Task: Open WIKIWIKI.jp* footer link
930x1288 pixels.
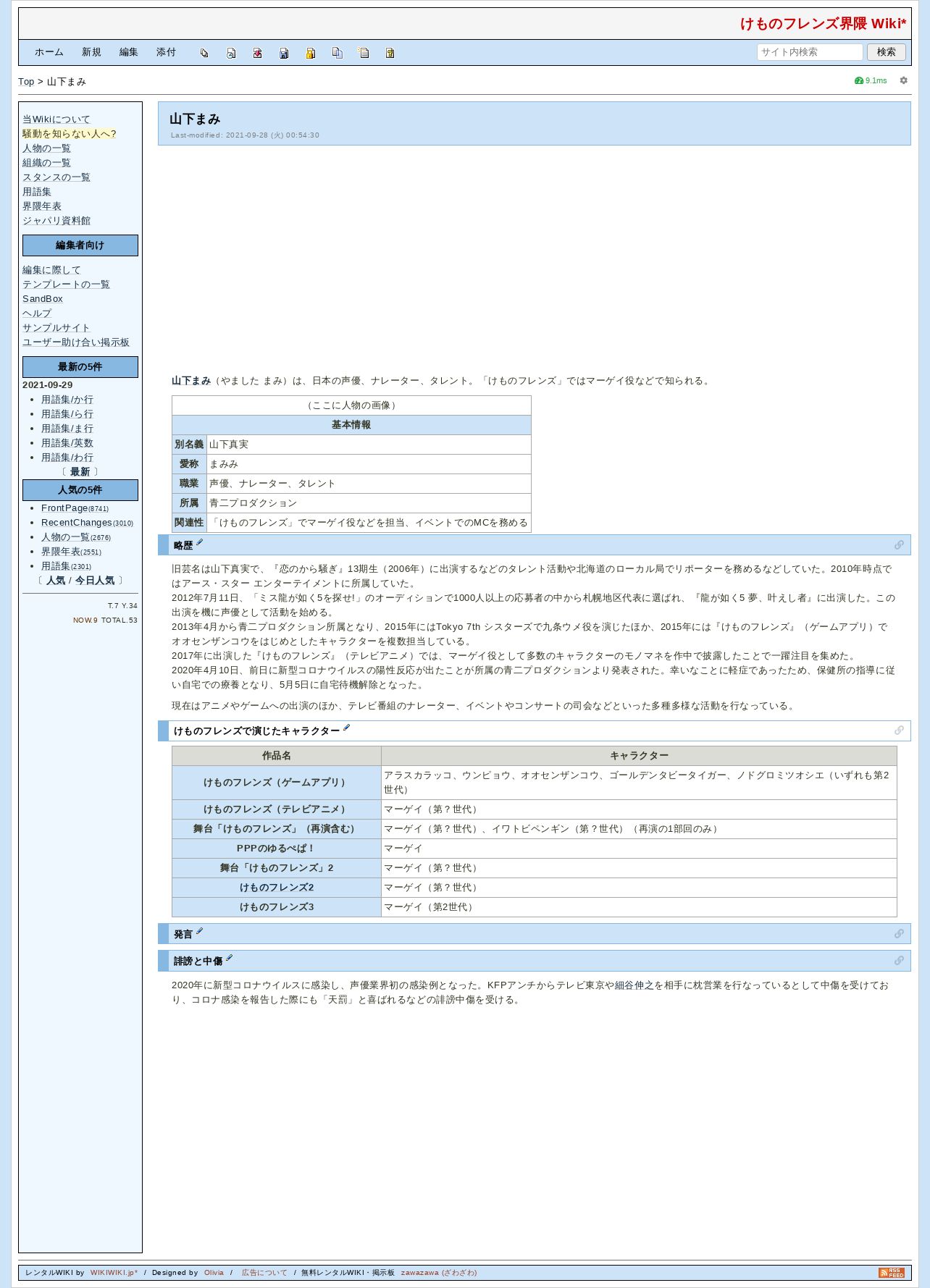Action: pyautogui.click(x=114, y=1273)
